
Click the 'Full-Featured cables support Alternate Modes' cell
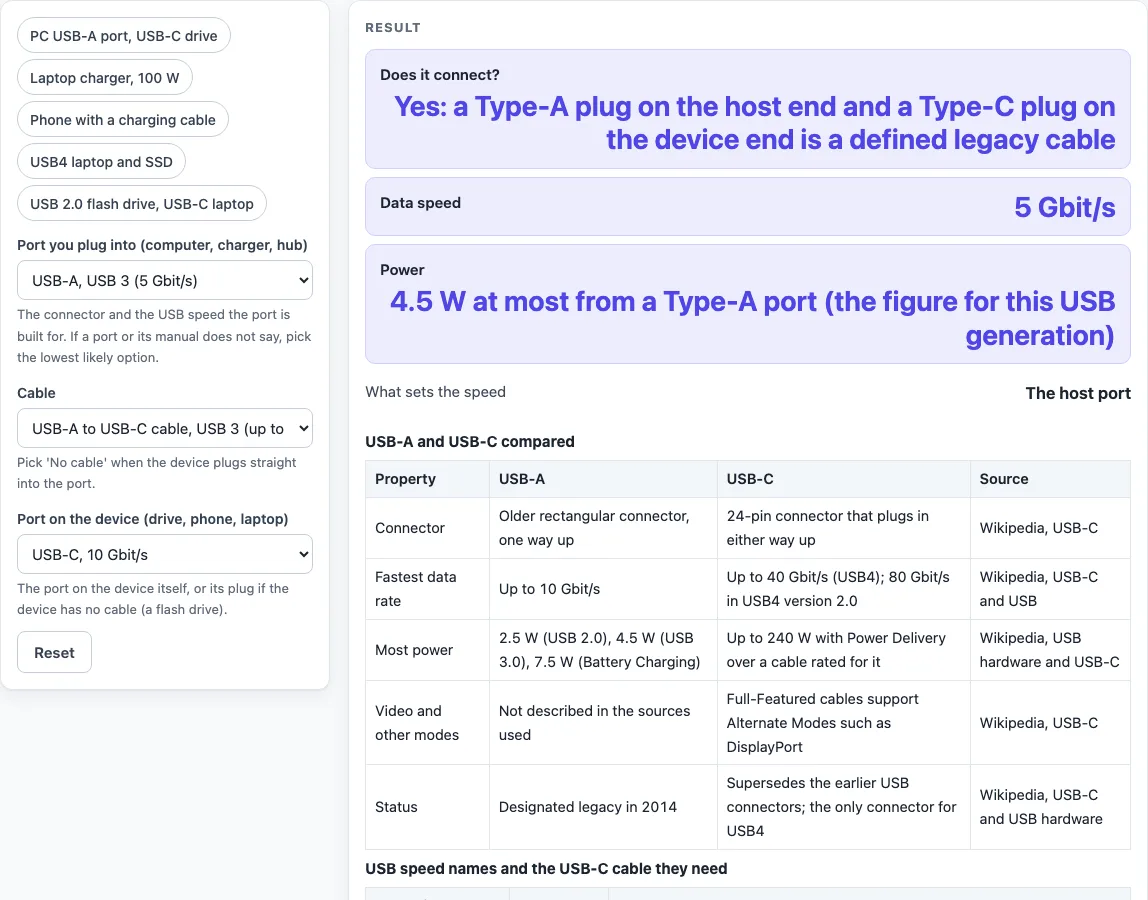pos(843,723)
